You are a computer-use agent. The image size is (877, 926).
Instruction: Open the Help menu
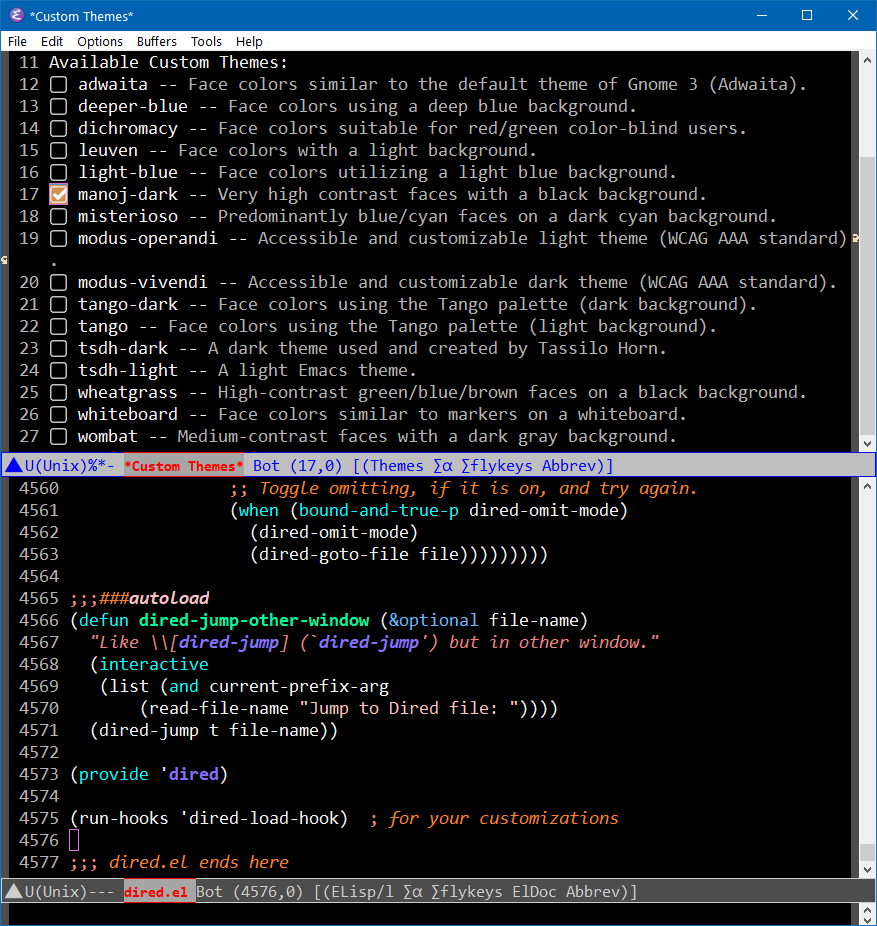tap(249, 41)
